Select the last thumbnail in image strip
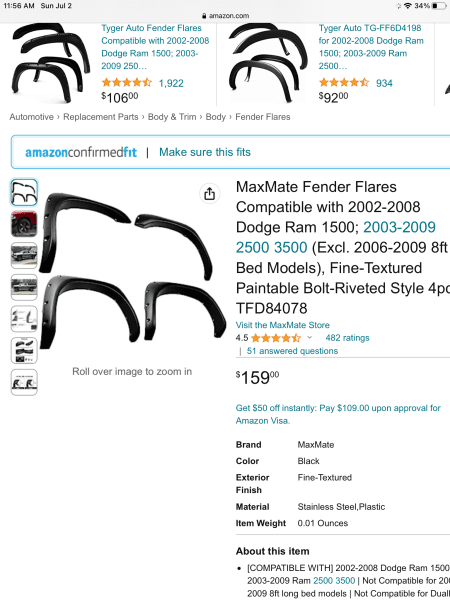Screen dimensions: 450x600 pos(24,382)
